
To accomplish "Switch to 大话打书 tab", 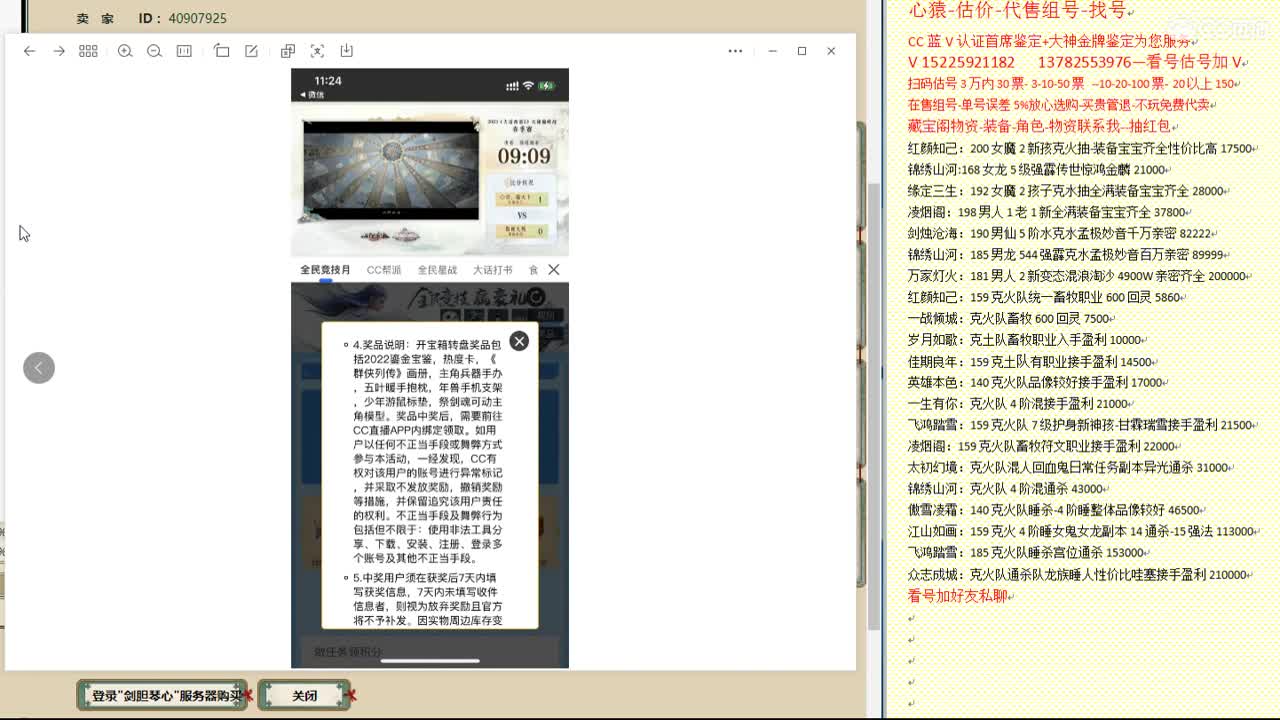I will 492,270.
